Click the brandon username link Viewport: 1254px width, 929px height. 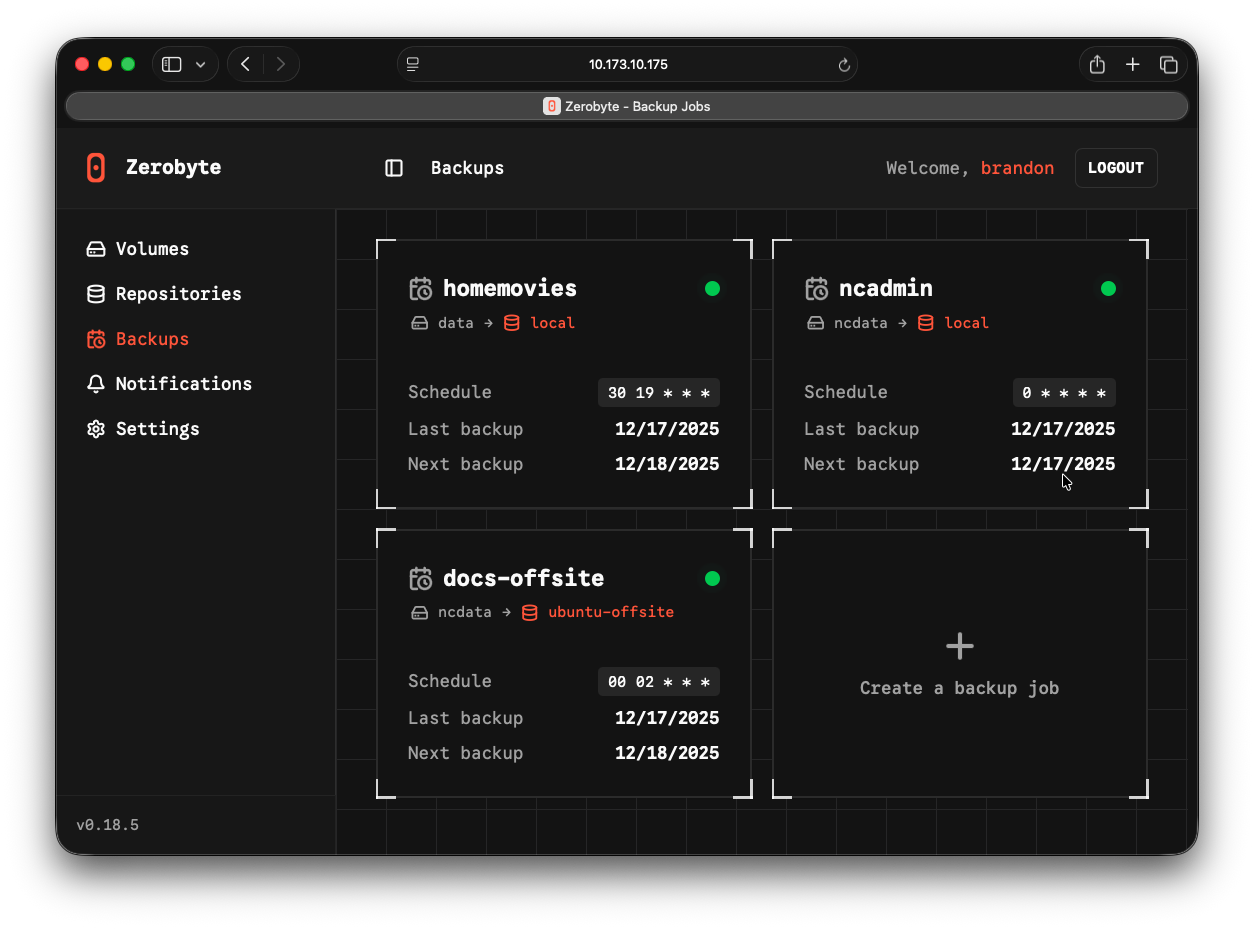tap(1017, 167)
